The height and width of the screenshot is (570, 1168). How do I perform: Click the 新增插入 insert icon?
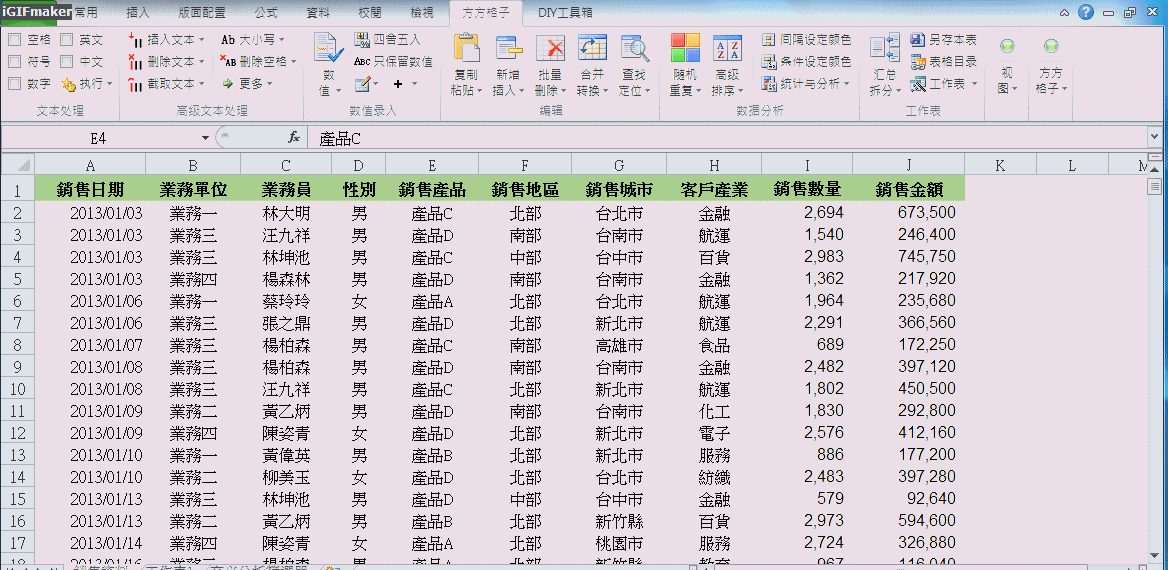pos(510,49)
